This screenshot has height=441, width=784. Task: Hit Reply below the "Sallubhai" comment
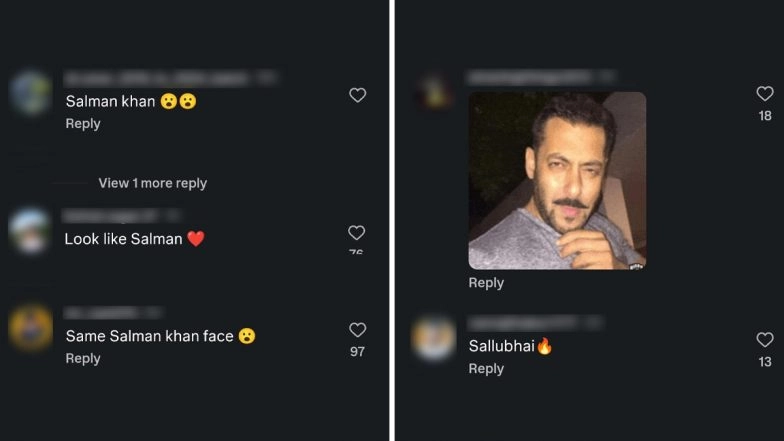tap(486, 369)
